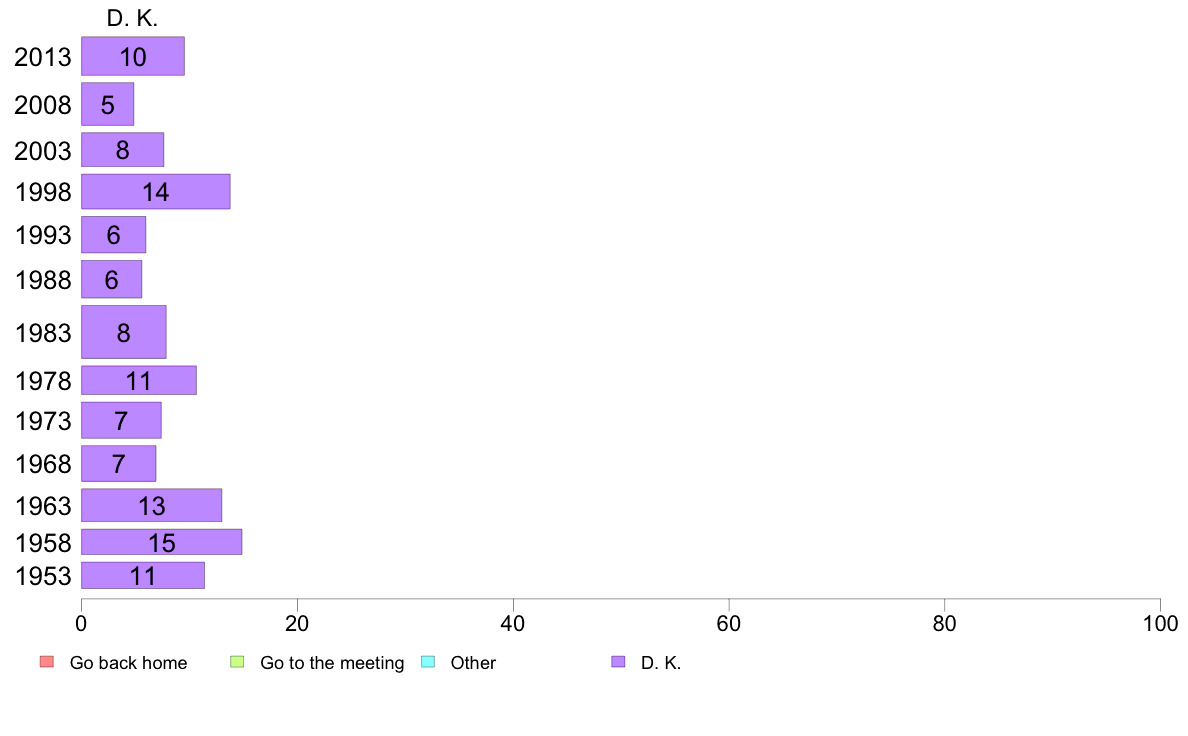Click the 100 axis tick label
The width and height of the screenshot is (1188, 736).
1160,624
